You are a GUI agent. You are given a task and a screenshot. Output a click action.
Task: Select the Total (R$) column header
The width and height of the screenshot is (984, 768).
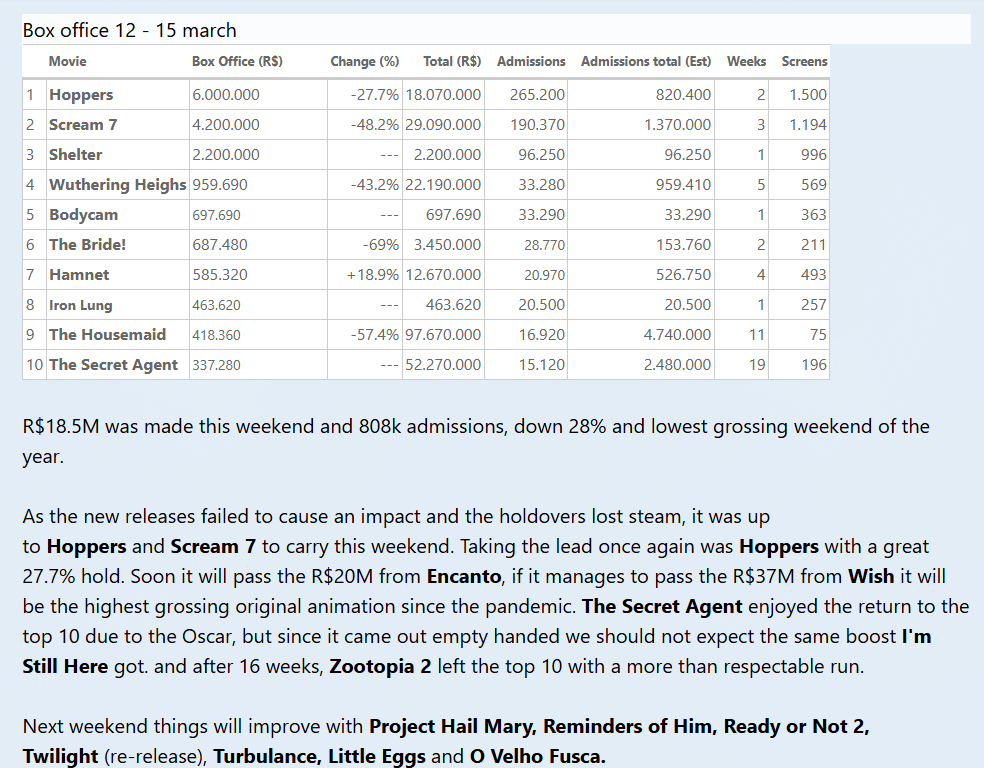pos(452,61)
